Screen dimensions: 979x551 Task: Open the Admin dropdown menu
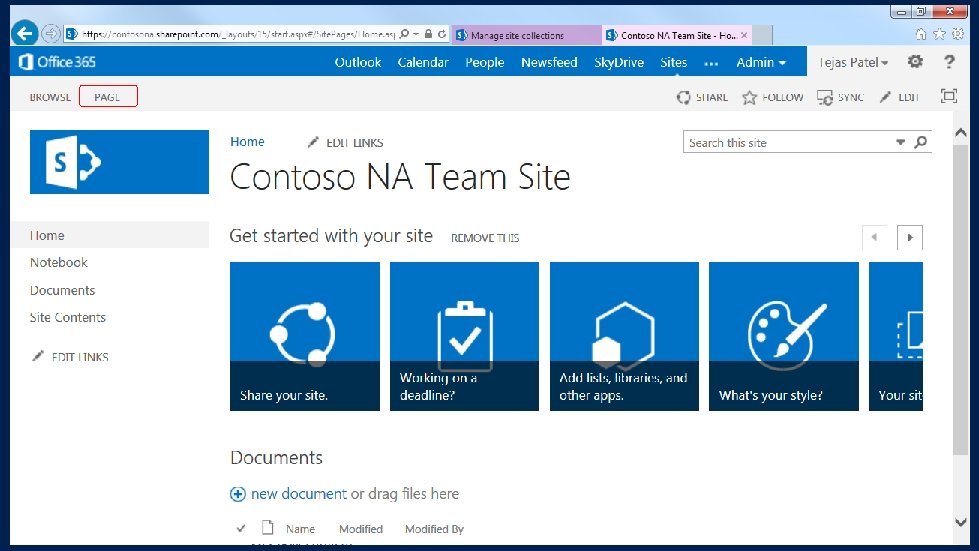tap(760, 62)
